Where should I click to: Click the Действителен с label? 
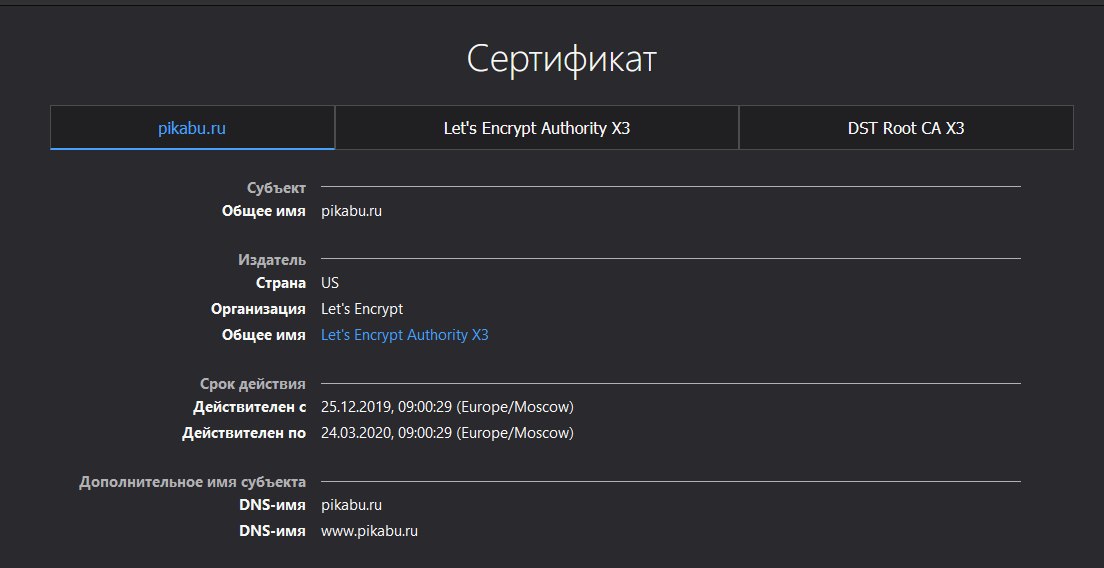click(249, 407)
